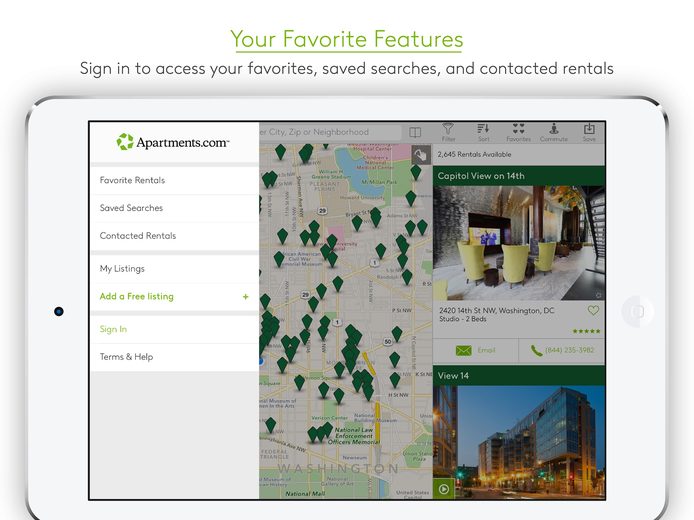The height and width of the screenshot is (520, 694).
Task: Email the Capitol View on 14th property
Action: click(475, 351)
